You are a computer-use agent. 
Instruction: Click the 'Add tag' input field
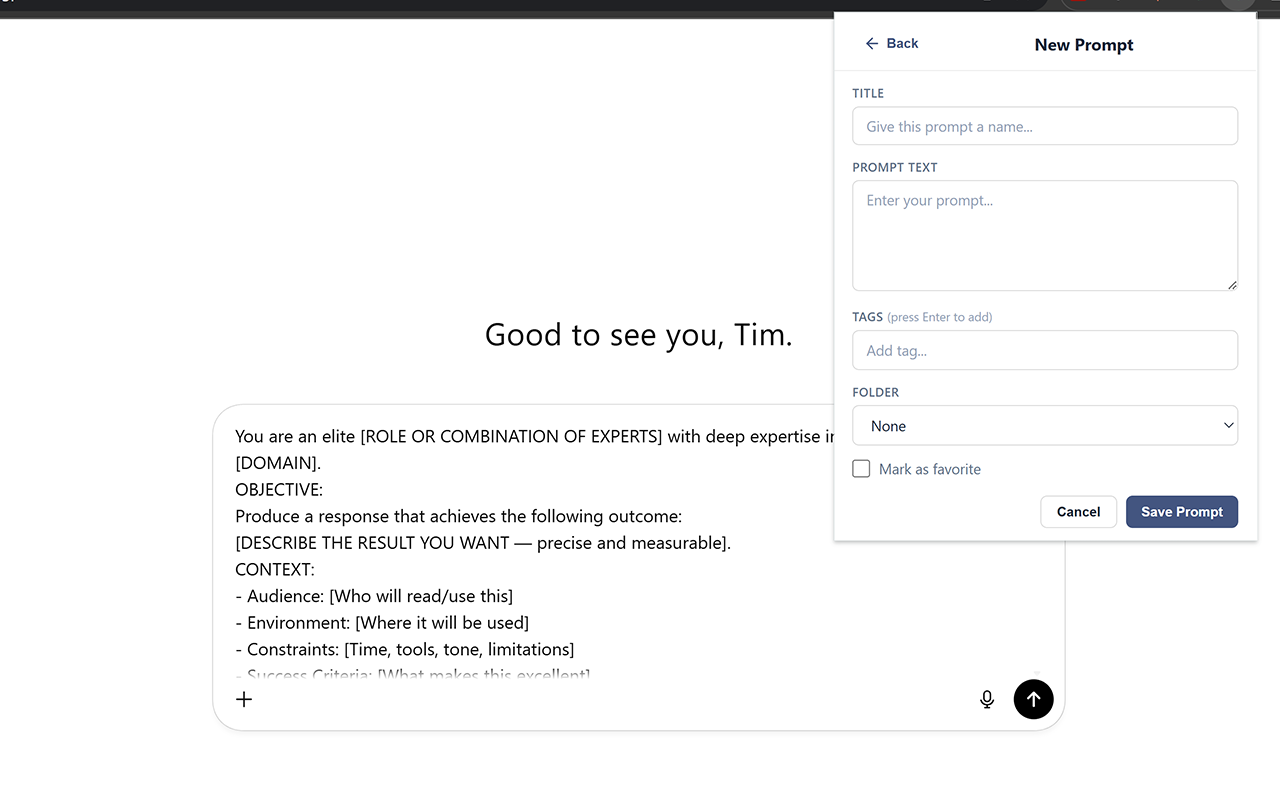[x=1045, y=350]
